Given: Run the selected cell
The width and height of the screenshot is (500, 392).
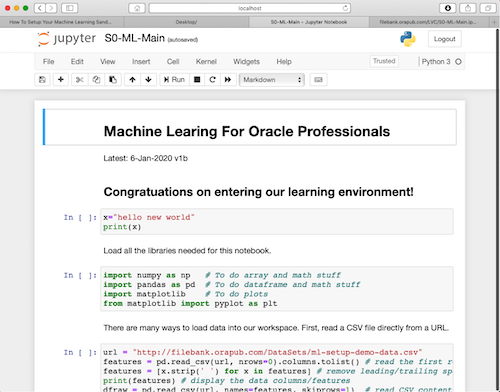Looking at the screenshot, I should tap(174, 80).
